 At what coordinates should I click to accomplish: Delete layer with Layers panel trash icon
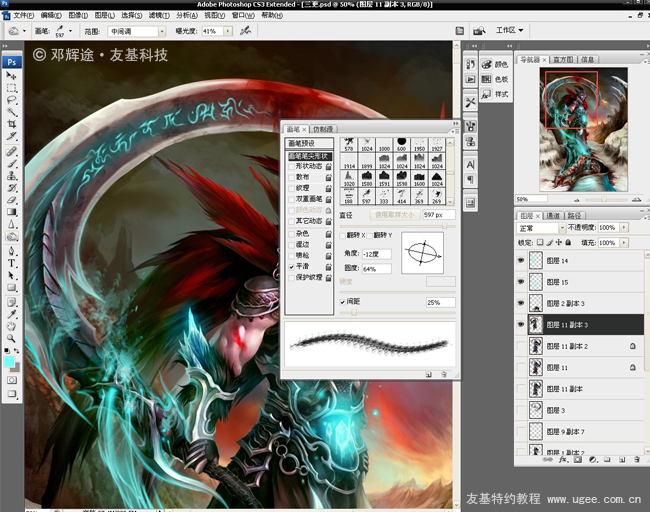637,459
